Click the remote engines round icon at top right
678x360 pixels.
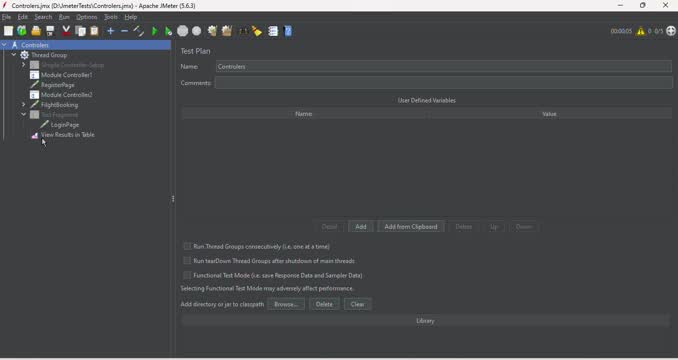click(x=671, y=31)
